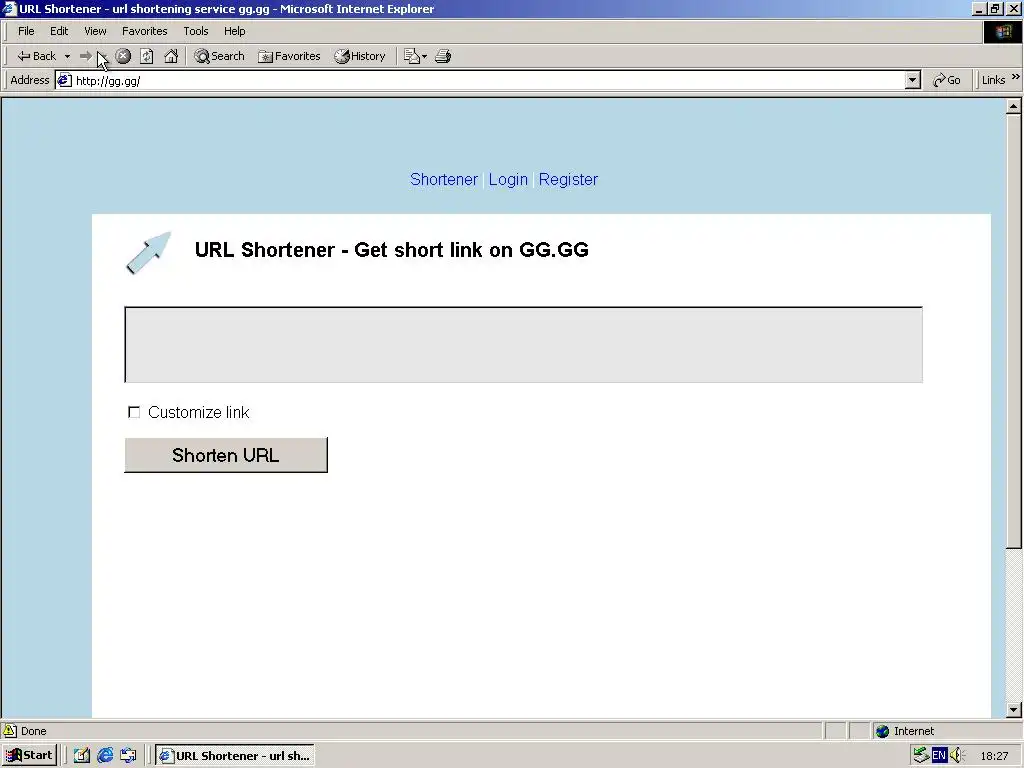Click the volume speaker tray icon
The image size is (1024, 768).
click(957, 756)
